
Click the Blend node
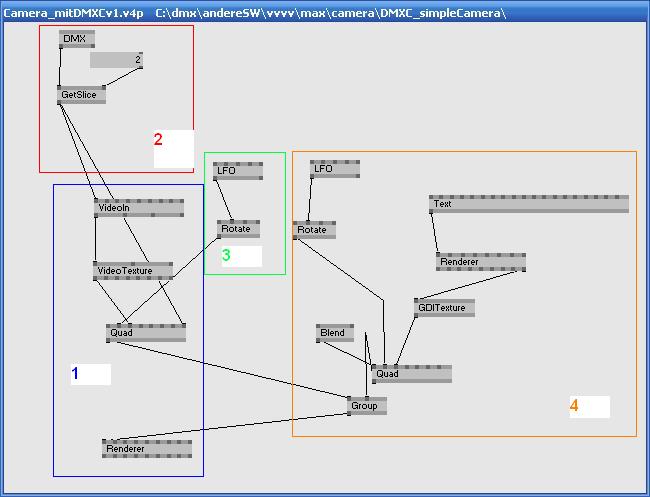(x=334, y=333)
